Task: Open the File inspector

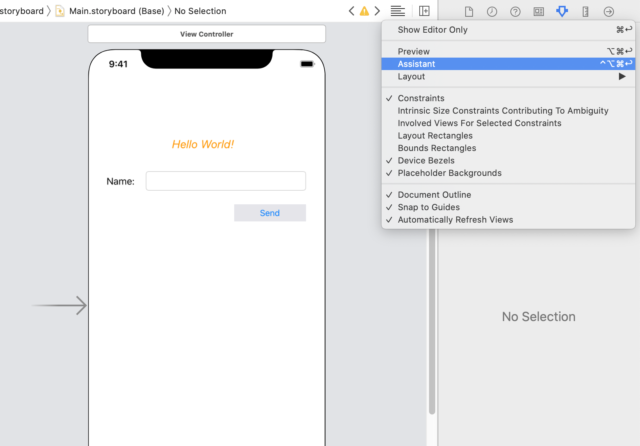Action: [469, 11]
